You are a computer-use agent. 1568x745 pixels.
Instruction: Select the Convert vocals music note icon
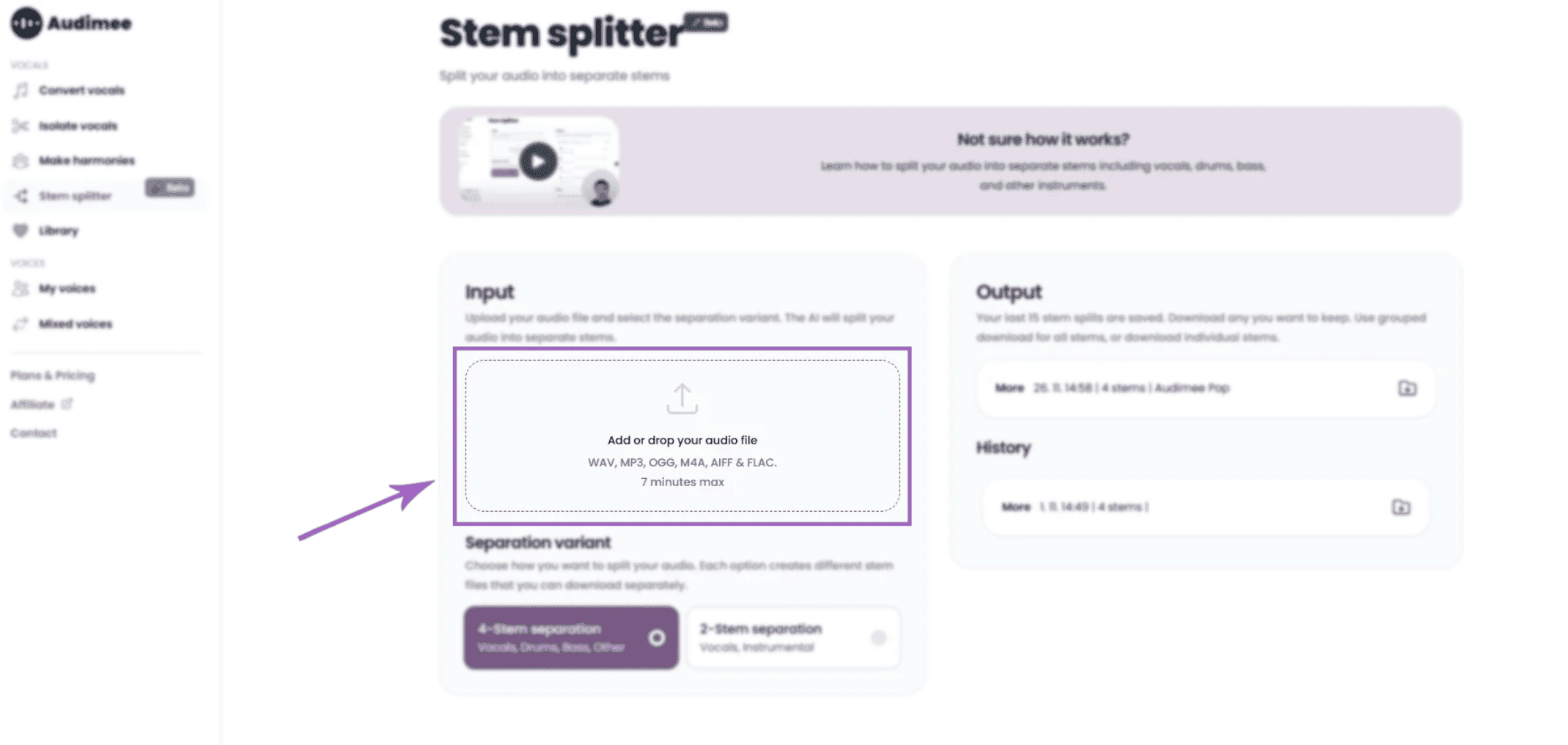21,90
